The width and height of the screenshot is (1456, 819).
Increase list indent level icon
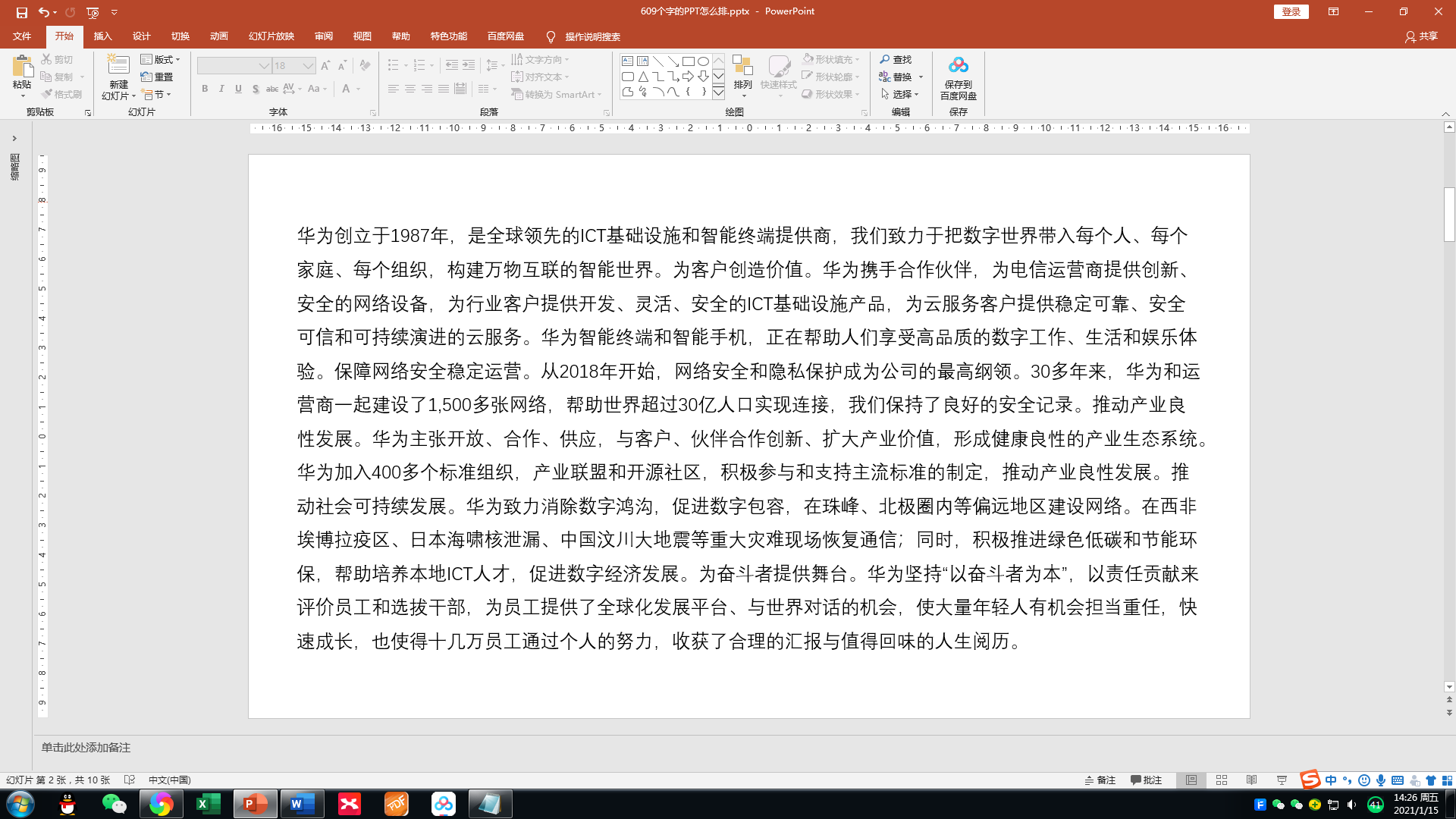[x=469, y=65]
